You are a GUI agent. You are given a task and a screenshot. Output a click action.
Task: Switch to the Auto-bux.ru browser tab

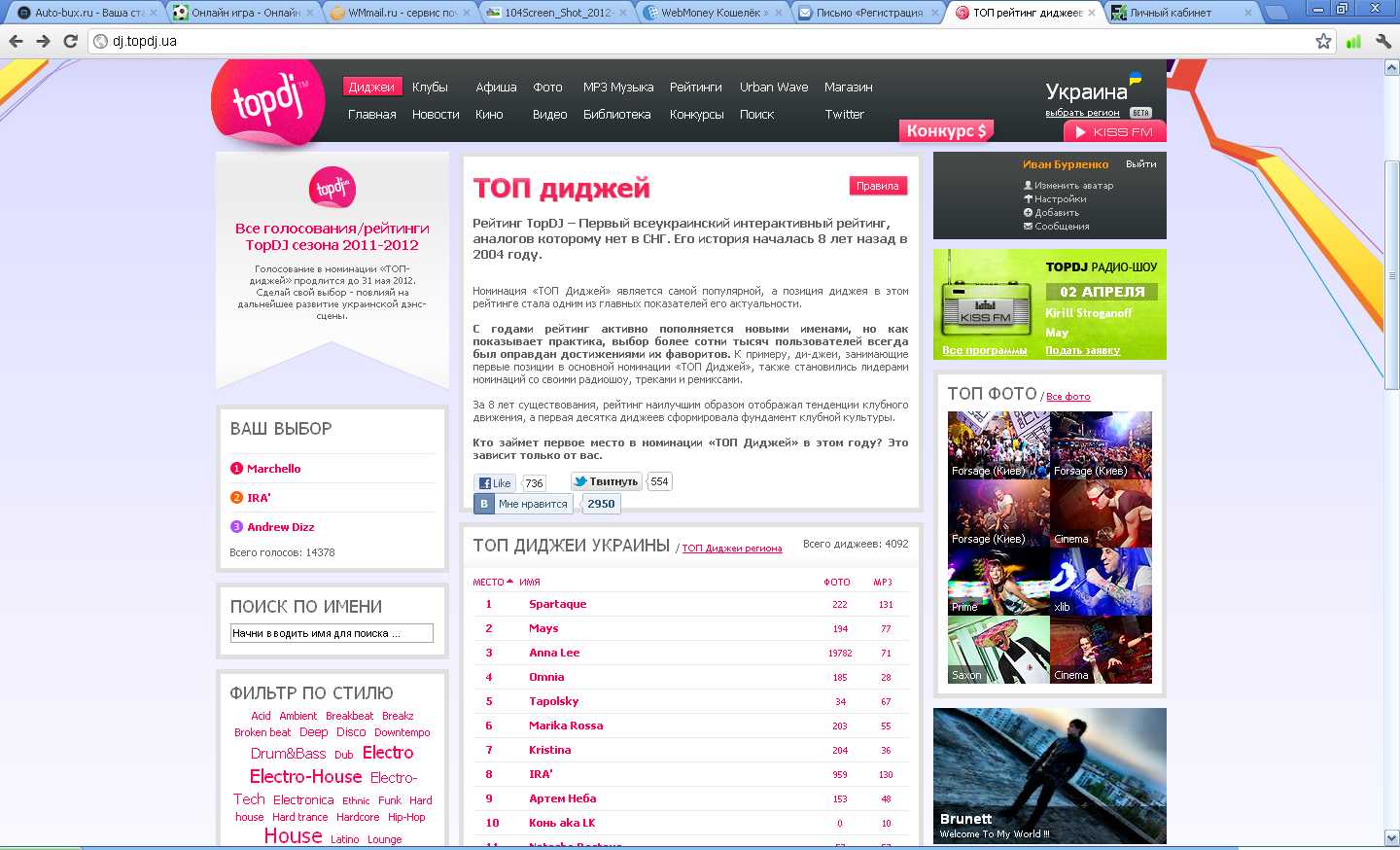pos(87,13)
